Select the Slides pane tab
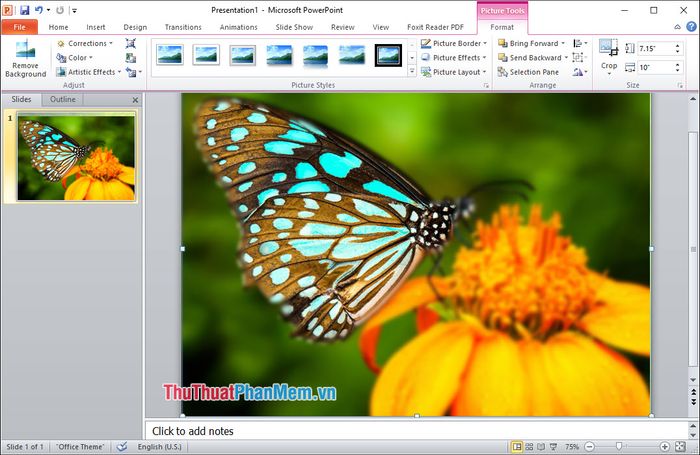Viewport: 700px width, 455px height. click(21, 99)
